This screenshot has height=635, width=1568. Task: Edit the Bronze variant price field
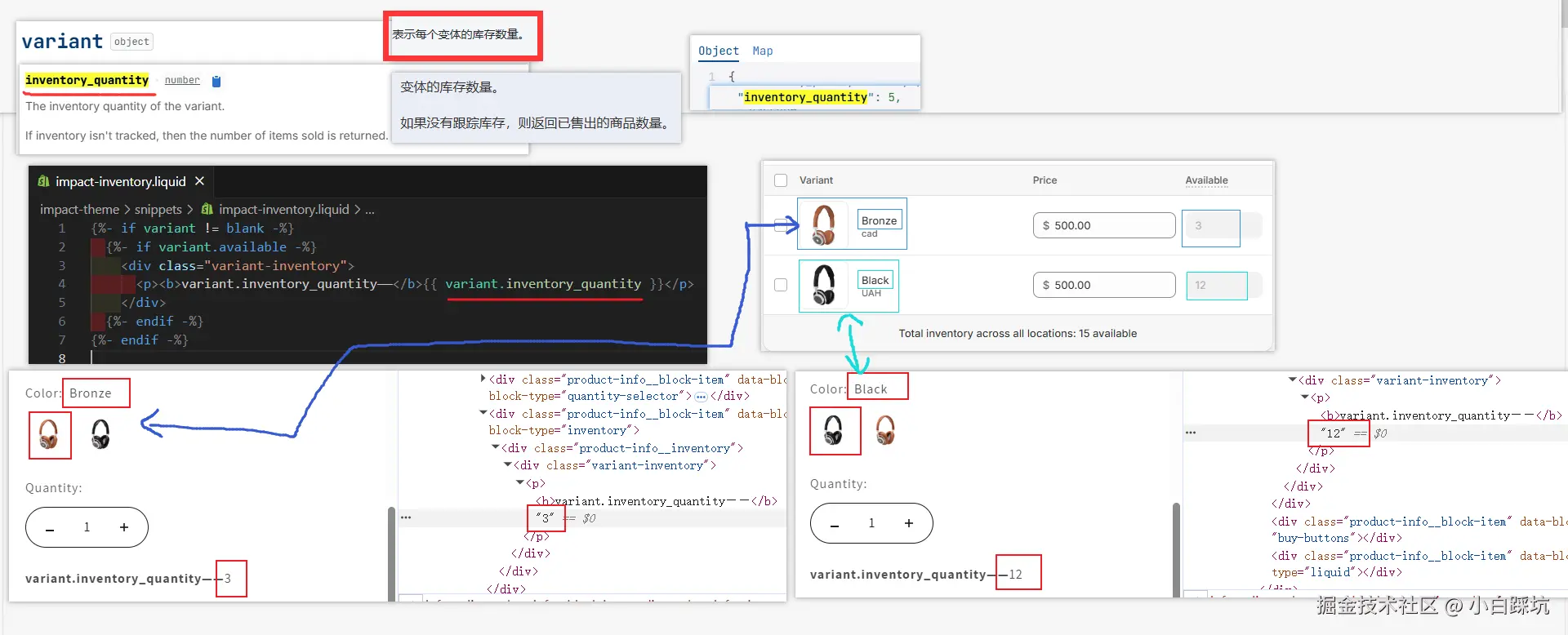pos(1104,225)
